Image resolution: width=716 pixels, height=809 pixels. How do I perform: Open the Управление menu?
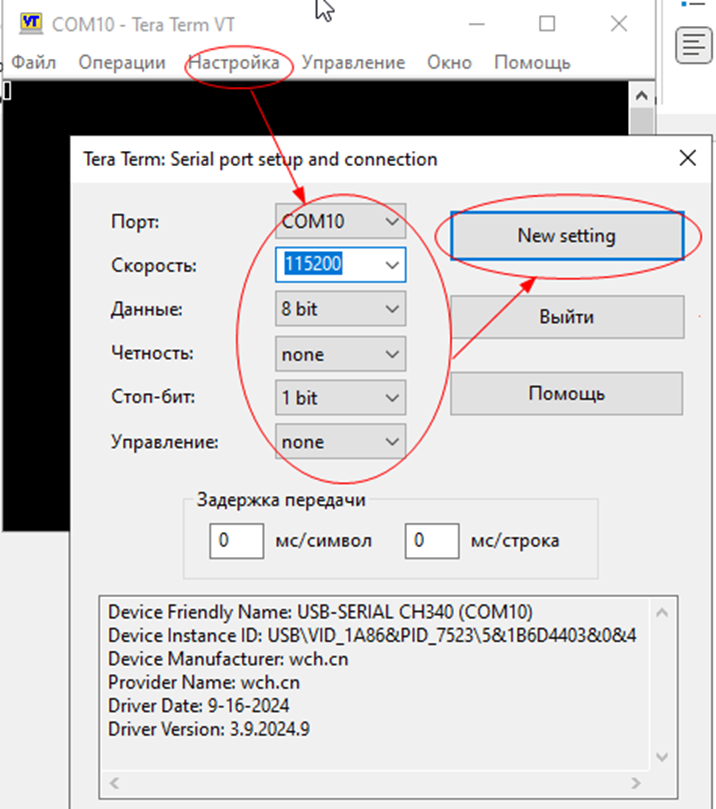pos(353,62)
